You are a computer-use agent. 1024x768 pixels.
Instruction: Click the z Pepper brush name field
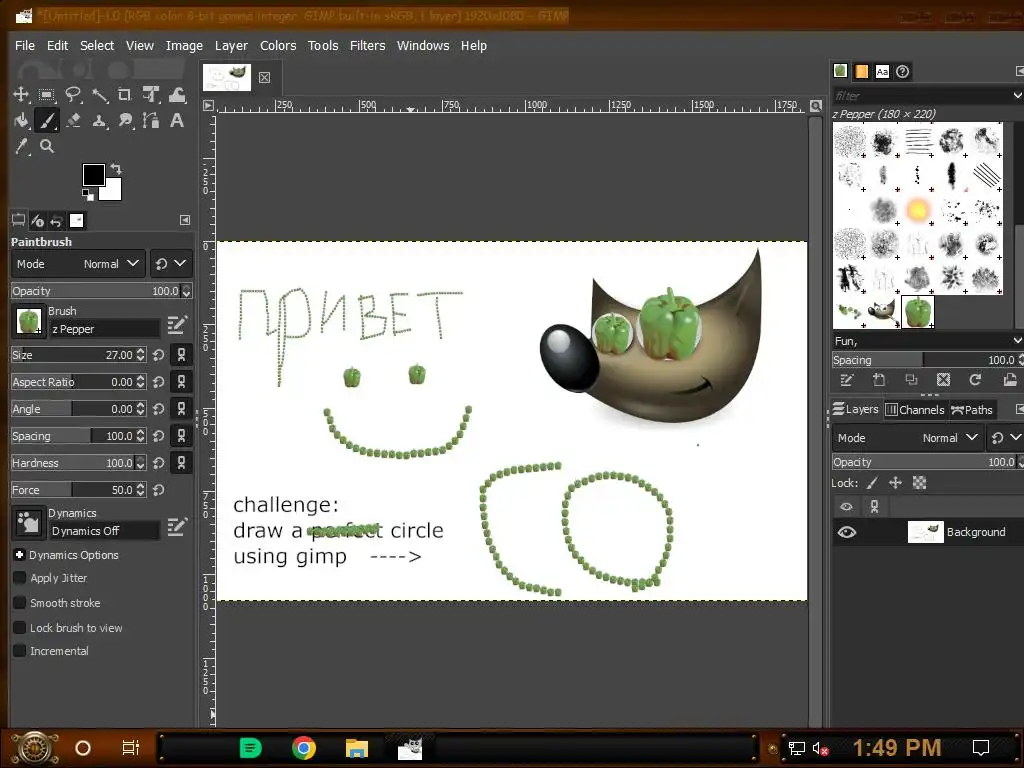[104, 329]
